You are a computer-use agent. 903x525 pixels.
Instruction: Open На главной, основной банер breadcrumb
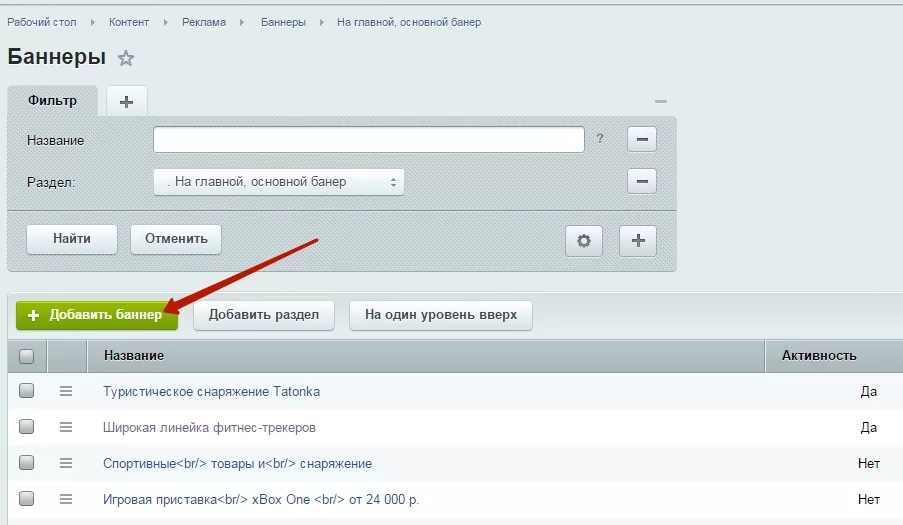click(409, 22)
